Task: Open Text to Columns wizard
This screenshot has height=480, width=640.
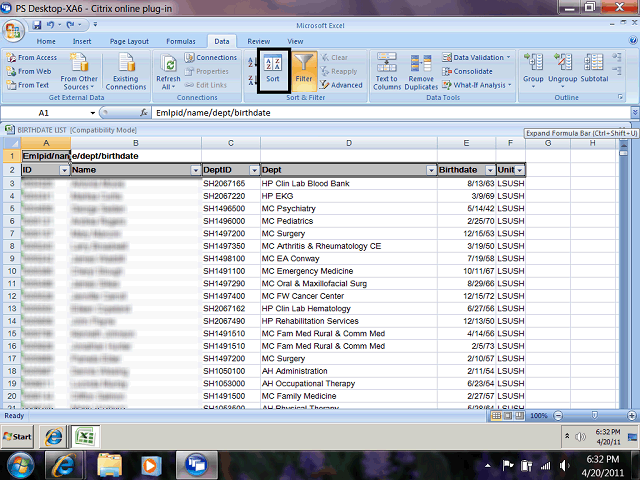Action: pyautogui.click(x=386, y=72)
